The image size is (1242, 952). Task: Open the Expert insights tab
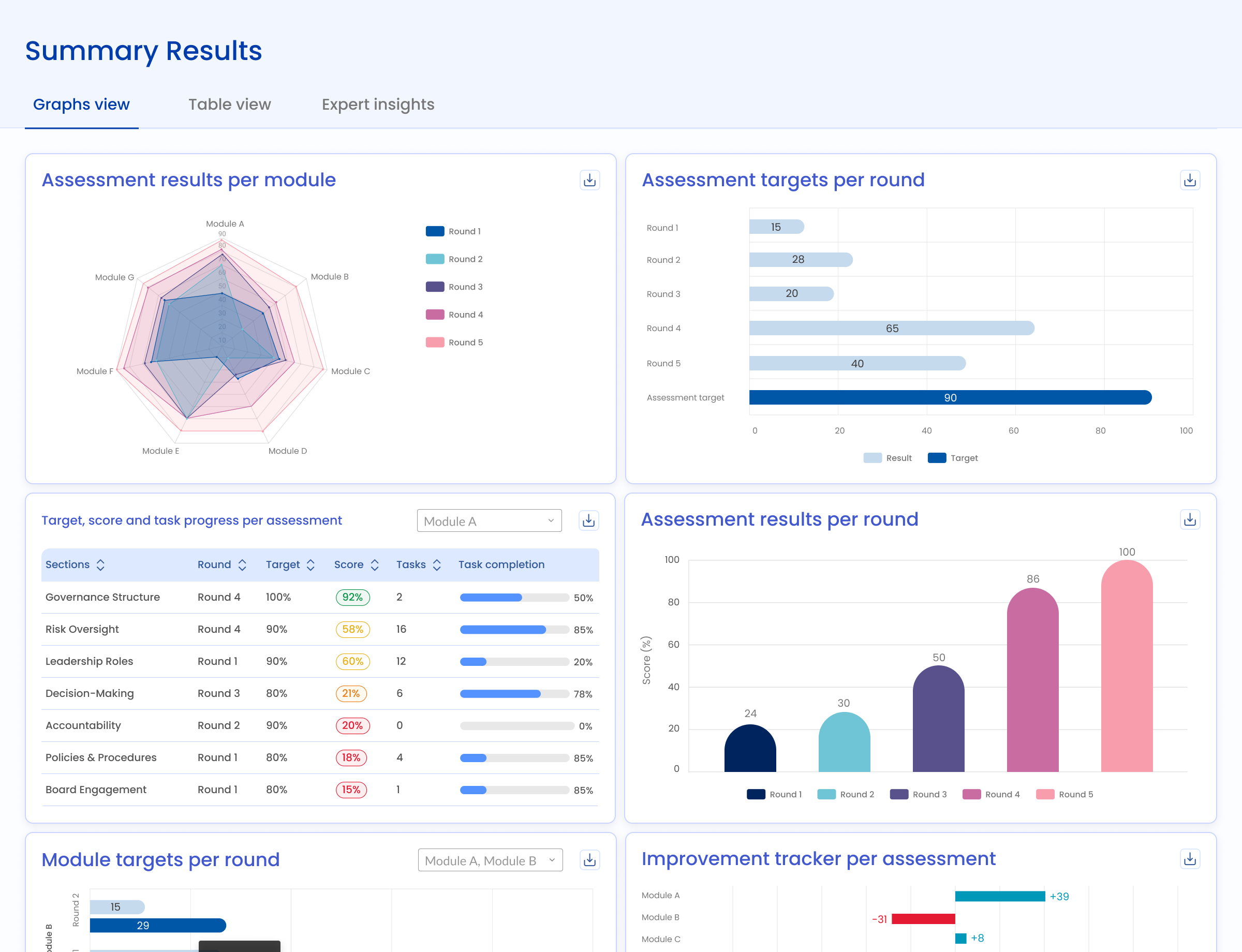coord(378,105)
